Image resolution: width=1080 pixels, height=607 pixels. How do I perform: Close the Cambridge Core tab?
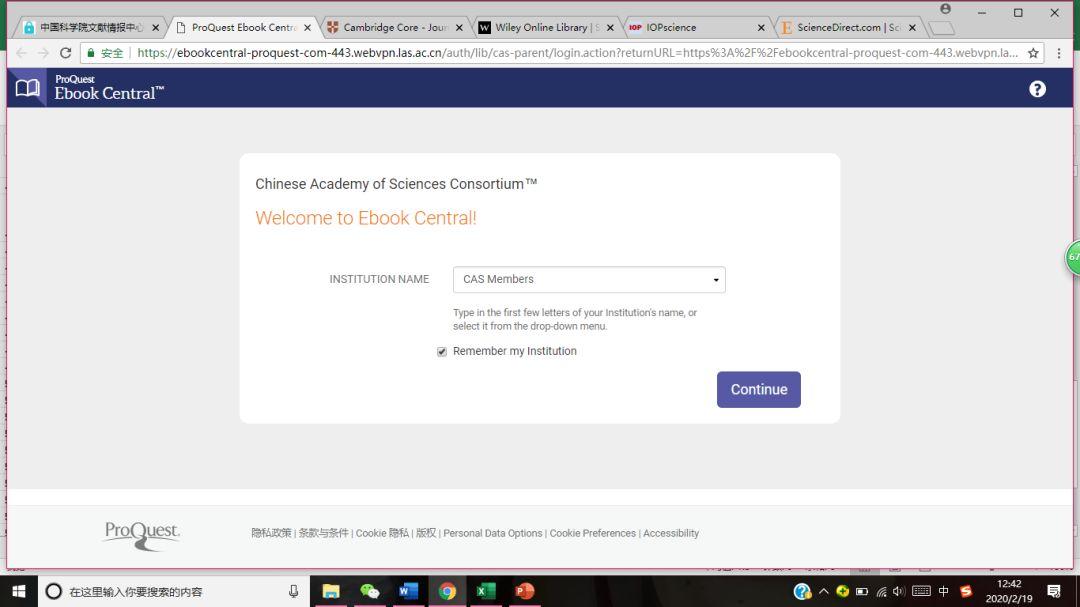coord(459,28)
